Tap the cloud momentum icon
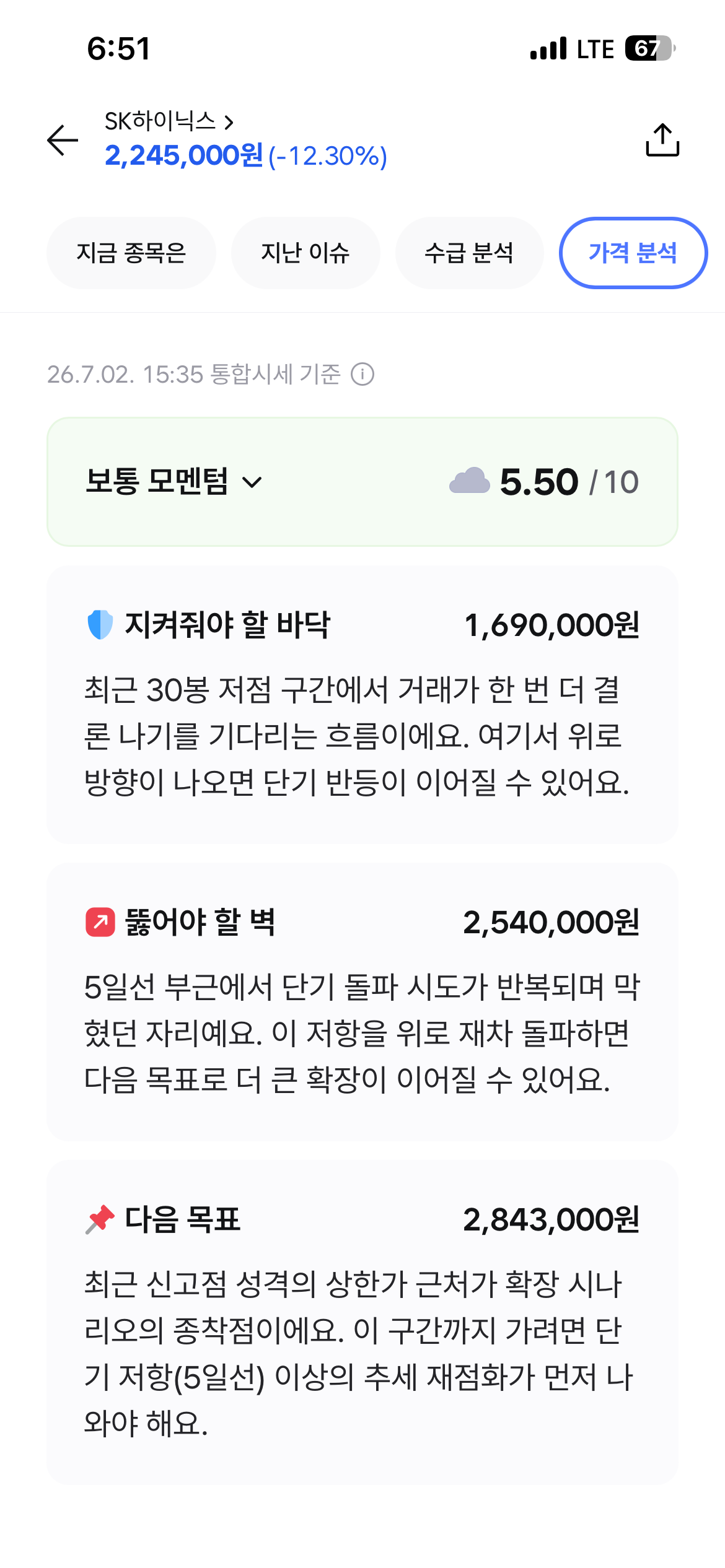This screenshot has width=725, height=1568. point(470,481)
